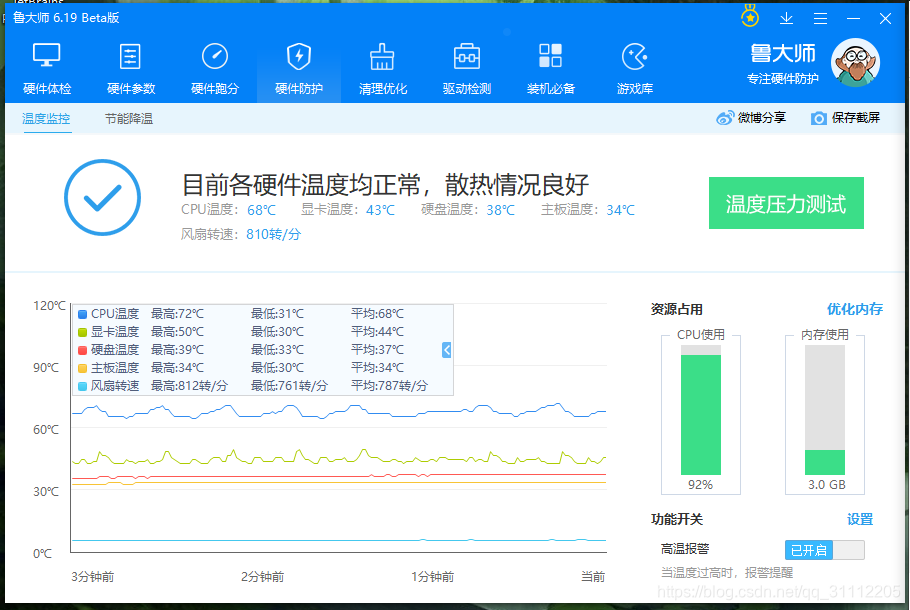
Task: Open 硬件体检 hardware checkup section
Action: point(47,68)
